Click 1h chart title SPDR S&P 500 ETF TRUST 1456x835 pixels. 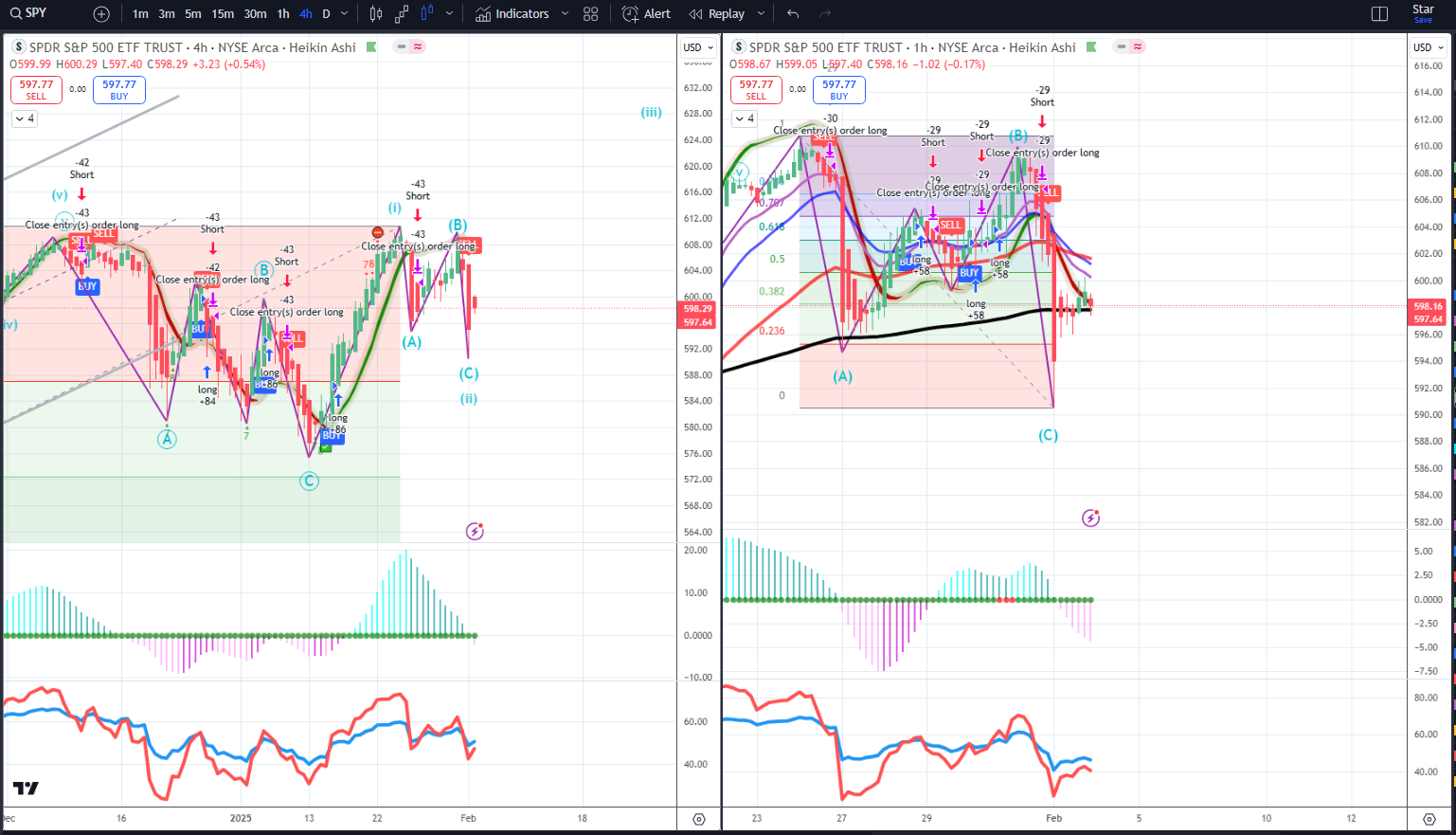(826, 47)
